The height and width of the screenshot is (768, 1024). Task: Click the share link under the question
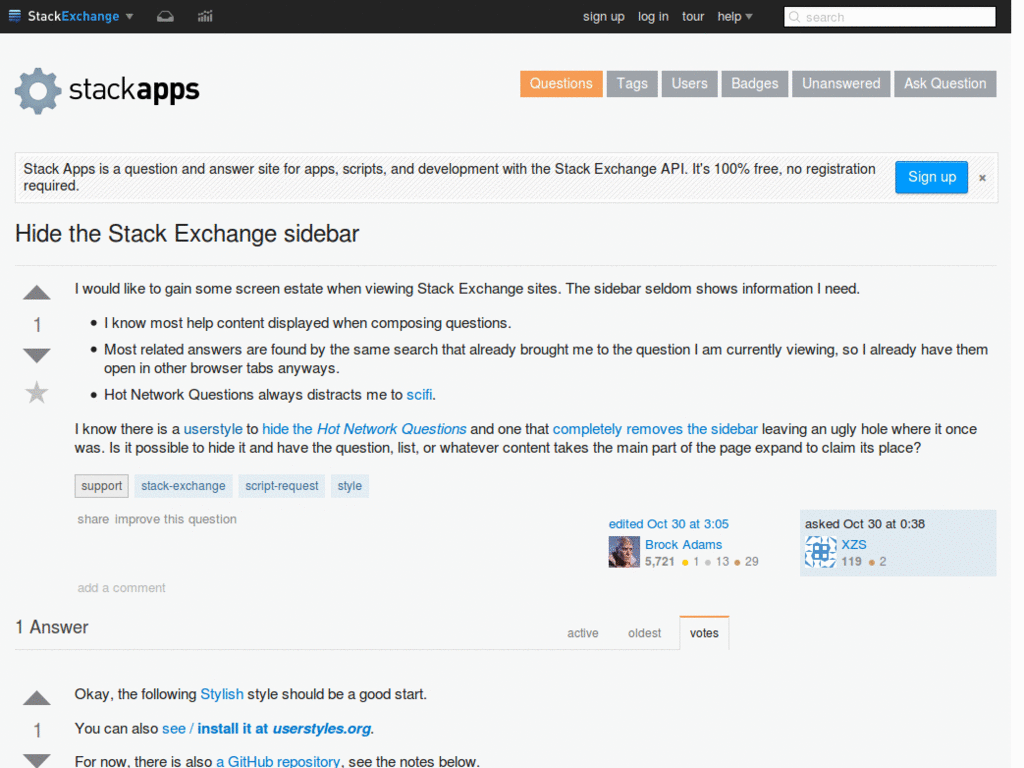(93, 519)
